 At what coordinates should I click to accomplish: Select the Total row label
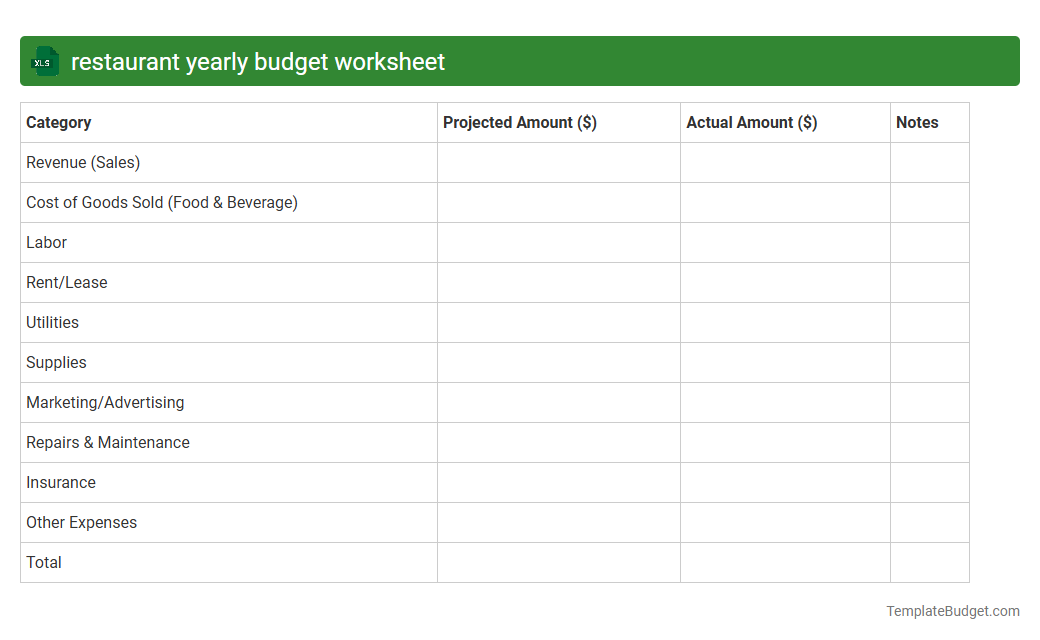pyautogui.click(x=44, y=562)
